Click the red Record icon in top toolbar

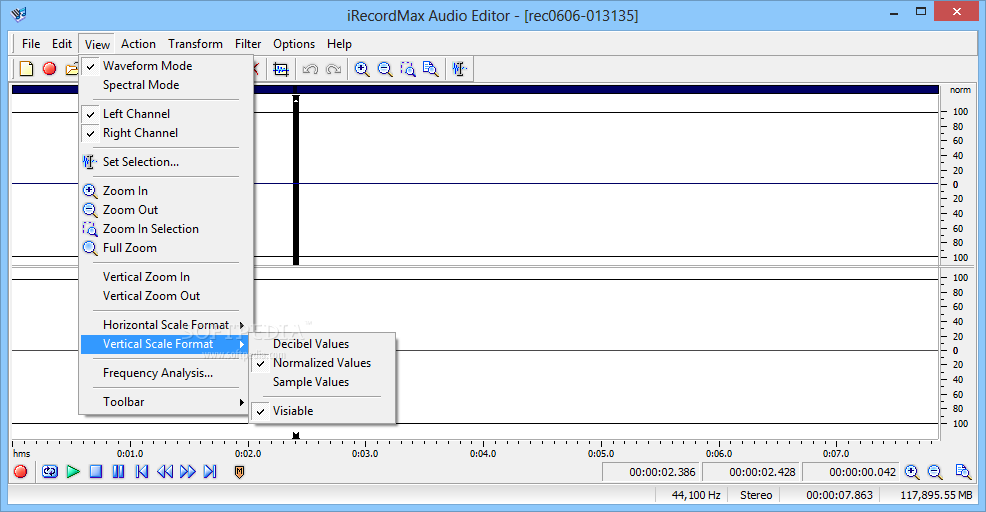pyautogui.click(x=49, y=69)
